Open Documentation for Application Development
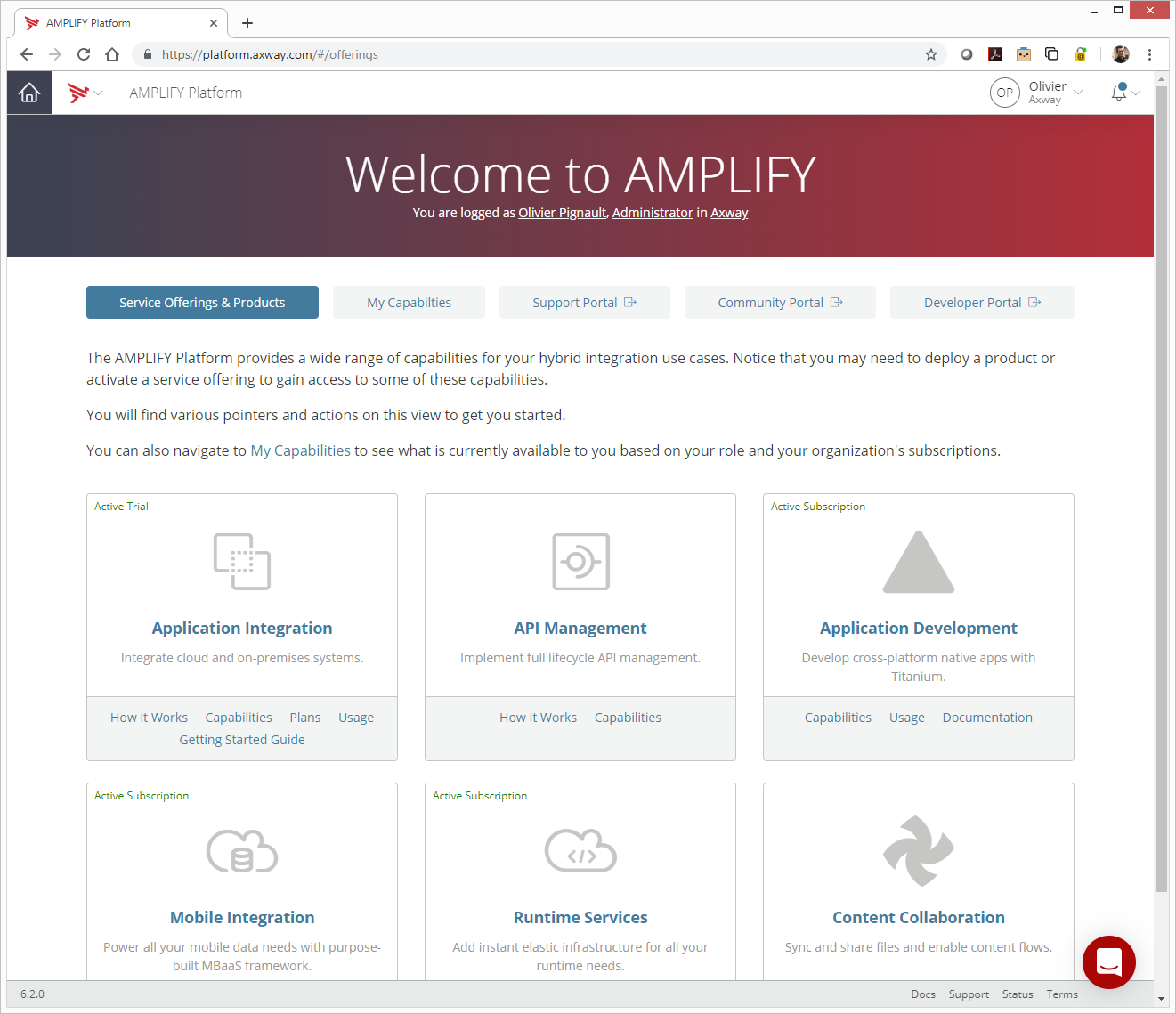The width and height of the screenshot is (1176, 1014). [x=987, y=718]
